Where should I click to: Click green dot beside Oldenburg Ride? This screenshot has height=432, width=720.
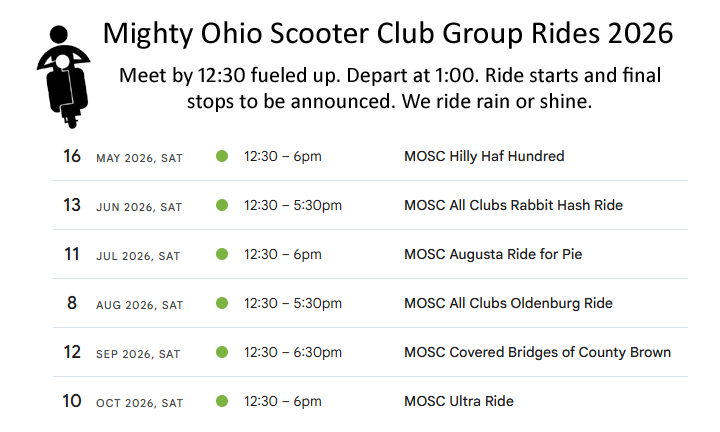click(222, 303)
